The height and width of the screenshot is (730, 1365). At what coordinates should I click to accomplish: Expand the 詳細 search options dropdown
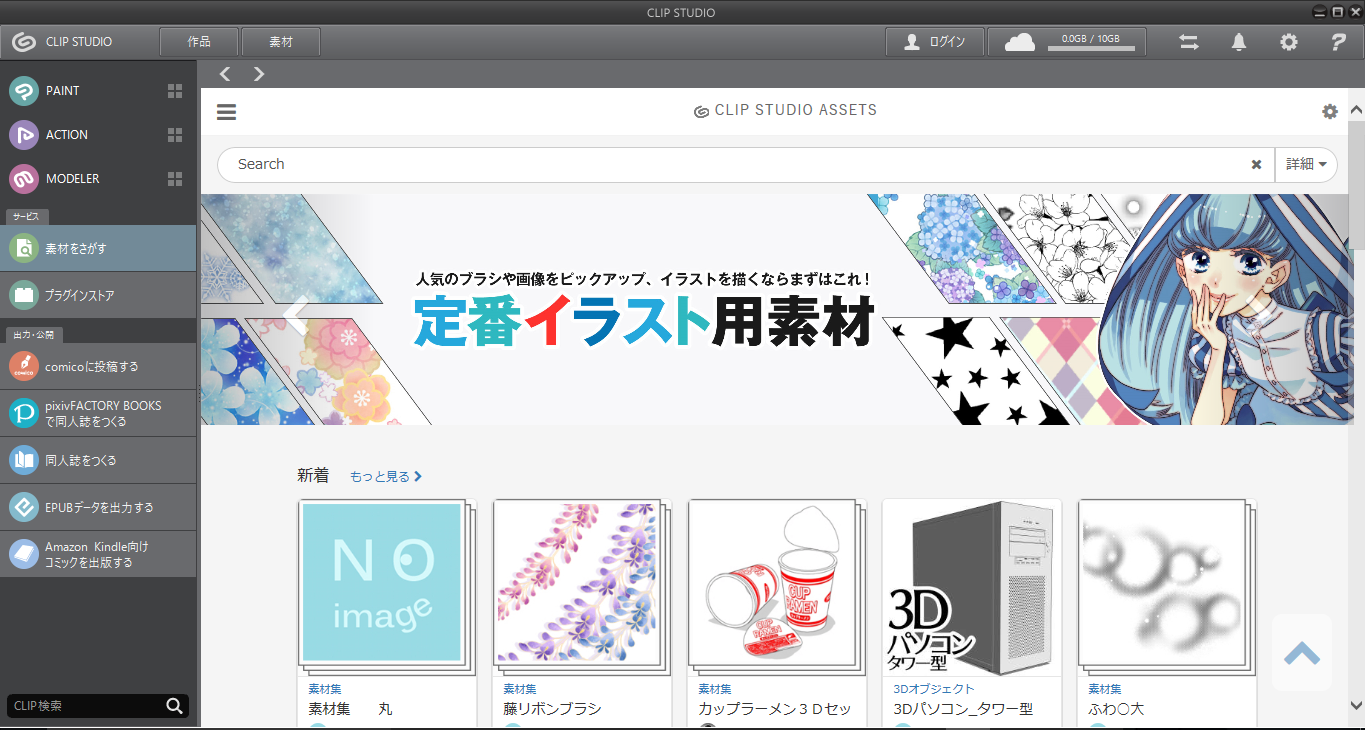click(1306, 165)
